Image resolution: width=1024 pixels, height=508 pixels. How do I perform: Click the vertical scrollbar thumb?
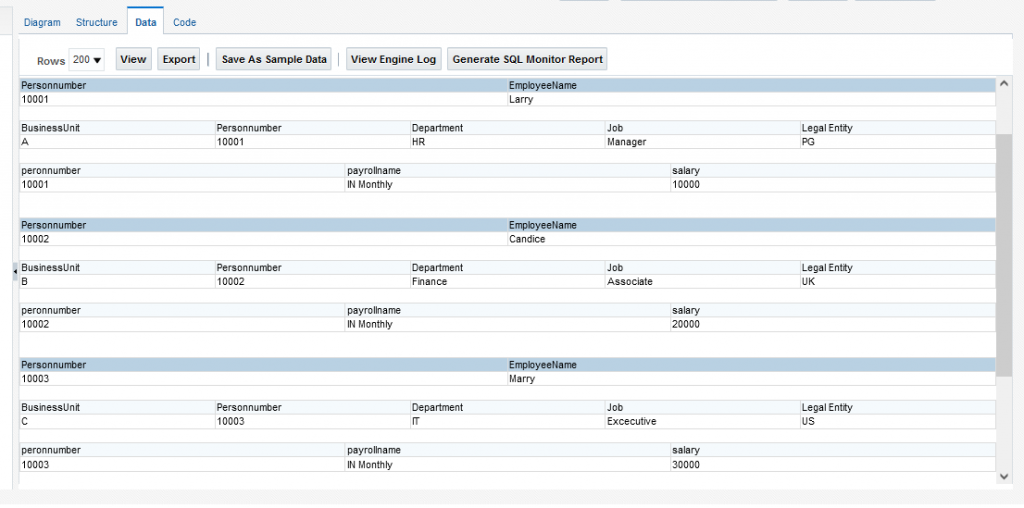pos(1004,255)
